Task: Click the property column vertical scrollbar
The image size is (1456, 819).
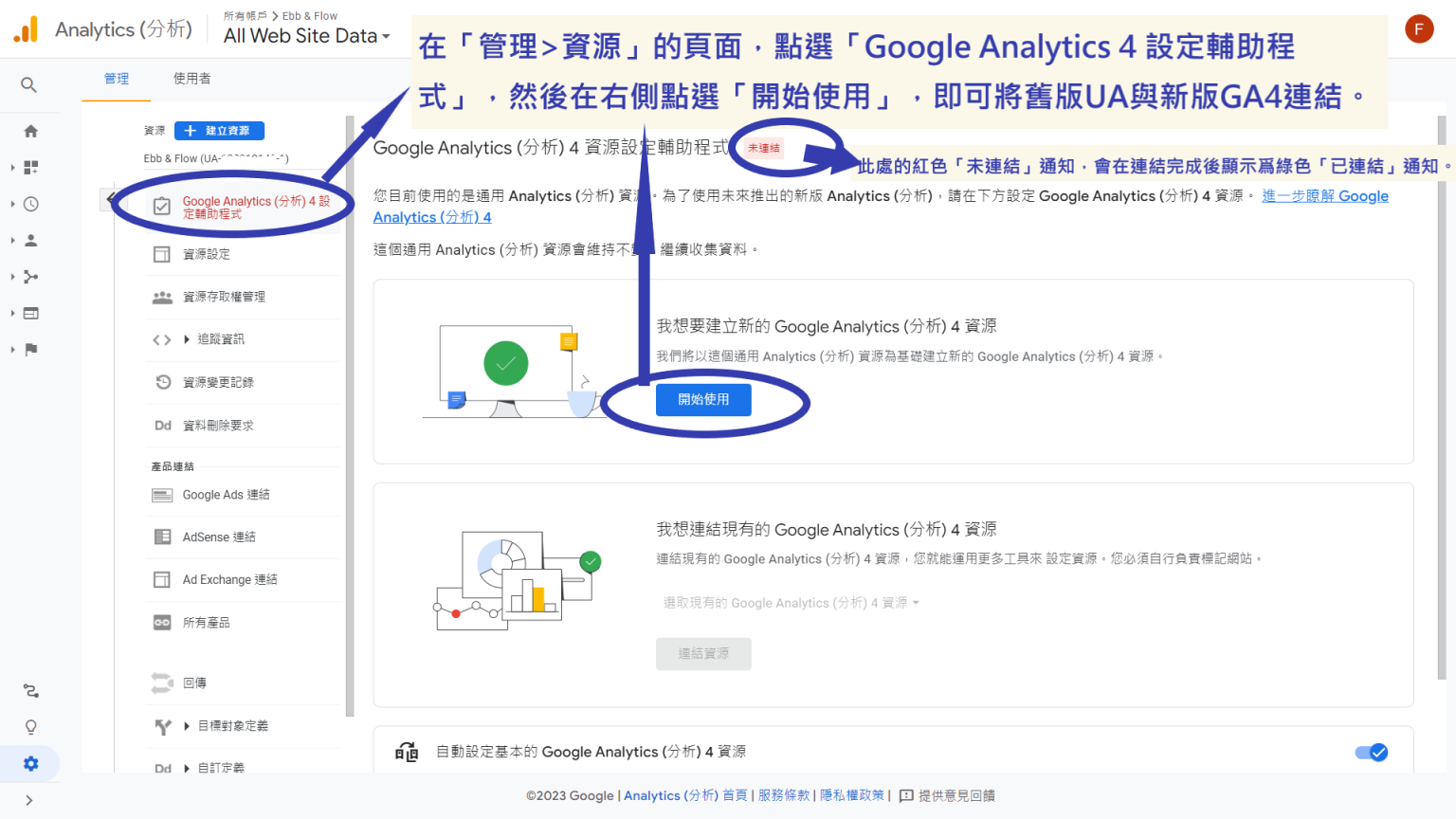Action: (350, 415)
